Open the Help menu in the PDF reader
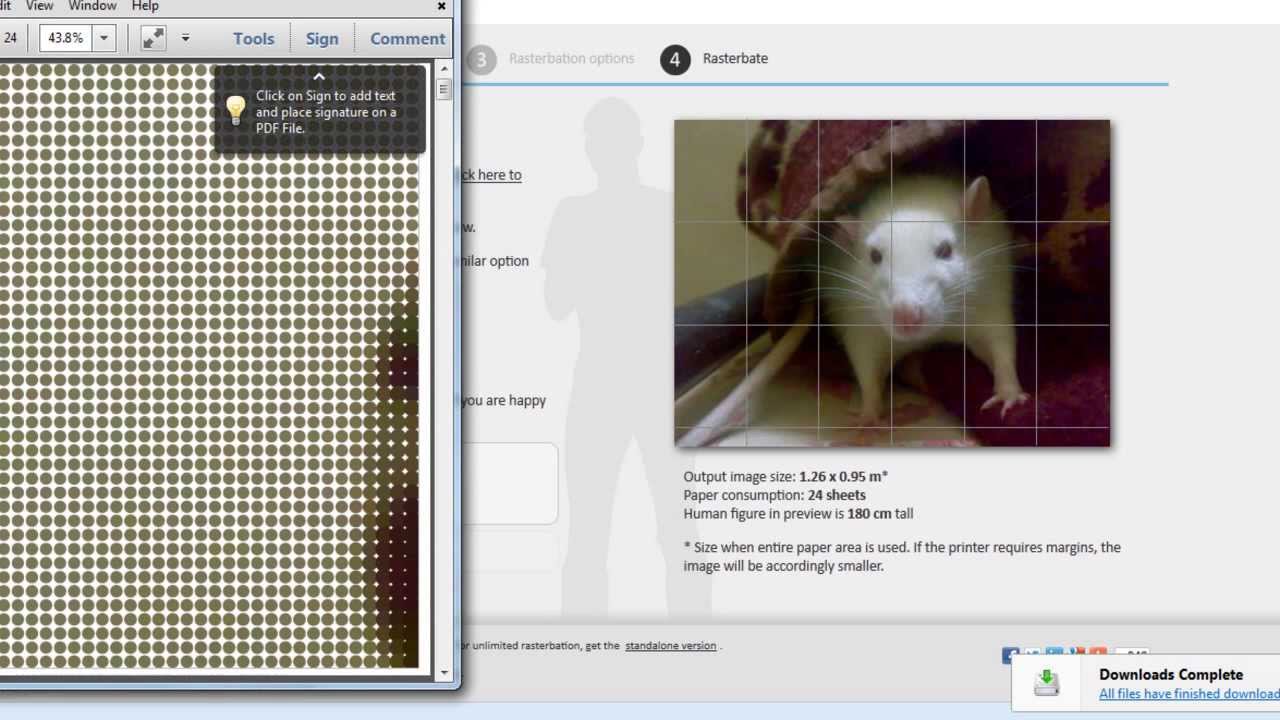Screen dimensions: 1280x720 (145, 6)
